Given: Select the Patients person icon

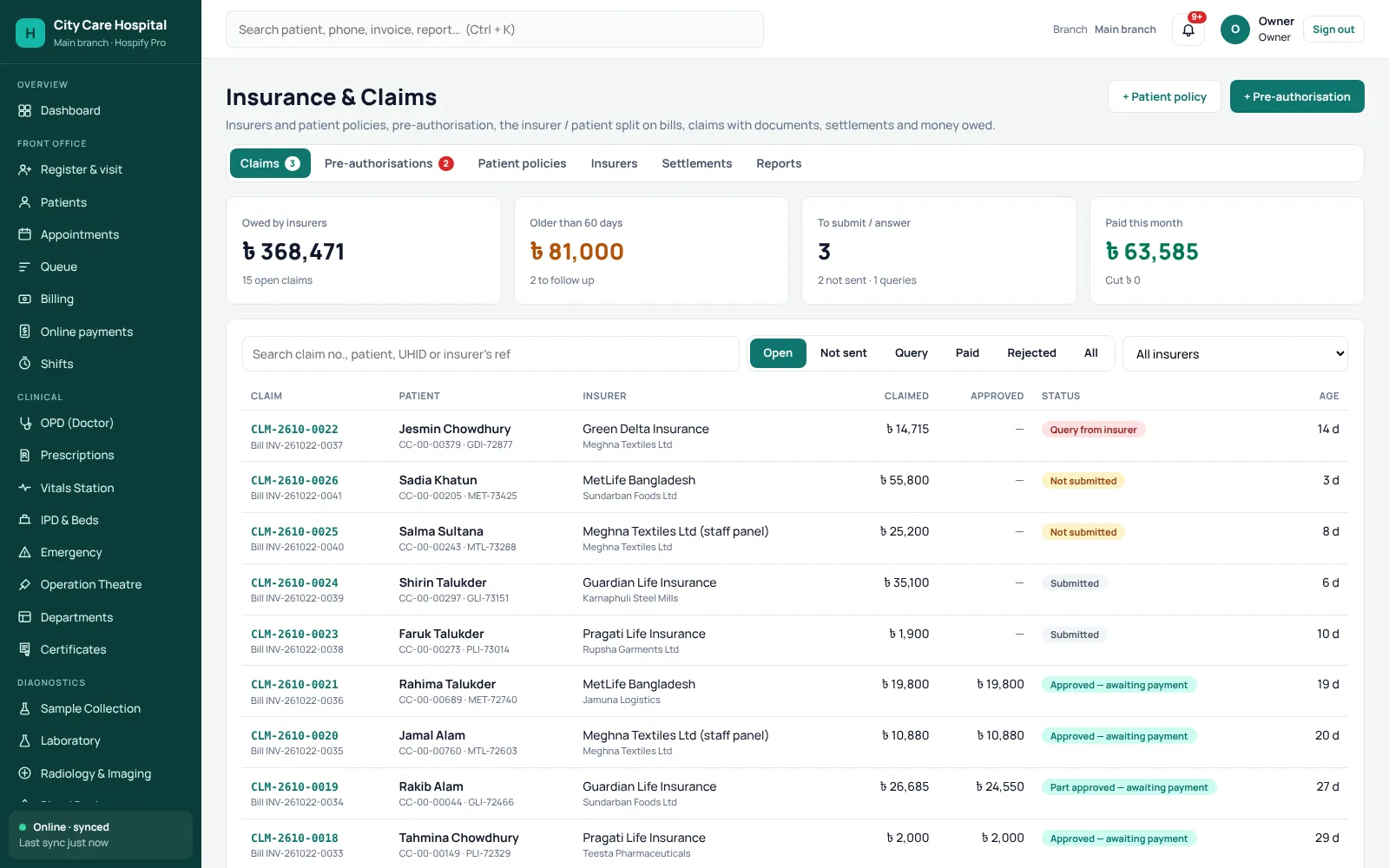Looking at the screenshot, I should (x=24, y=202).
